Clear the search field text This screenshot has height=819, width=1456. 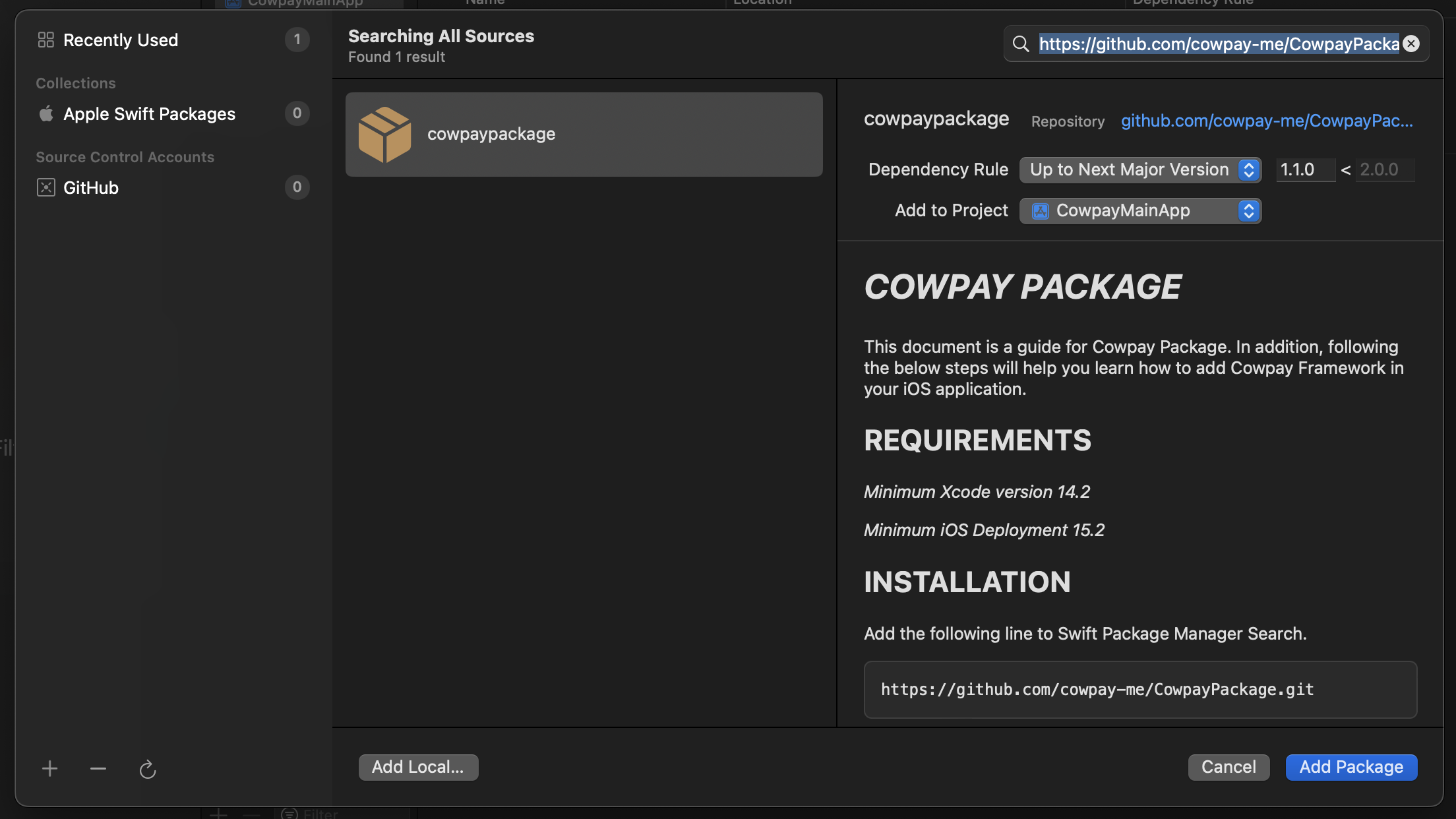tap(1411, 44)
